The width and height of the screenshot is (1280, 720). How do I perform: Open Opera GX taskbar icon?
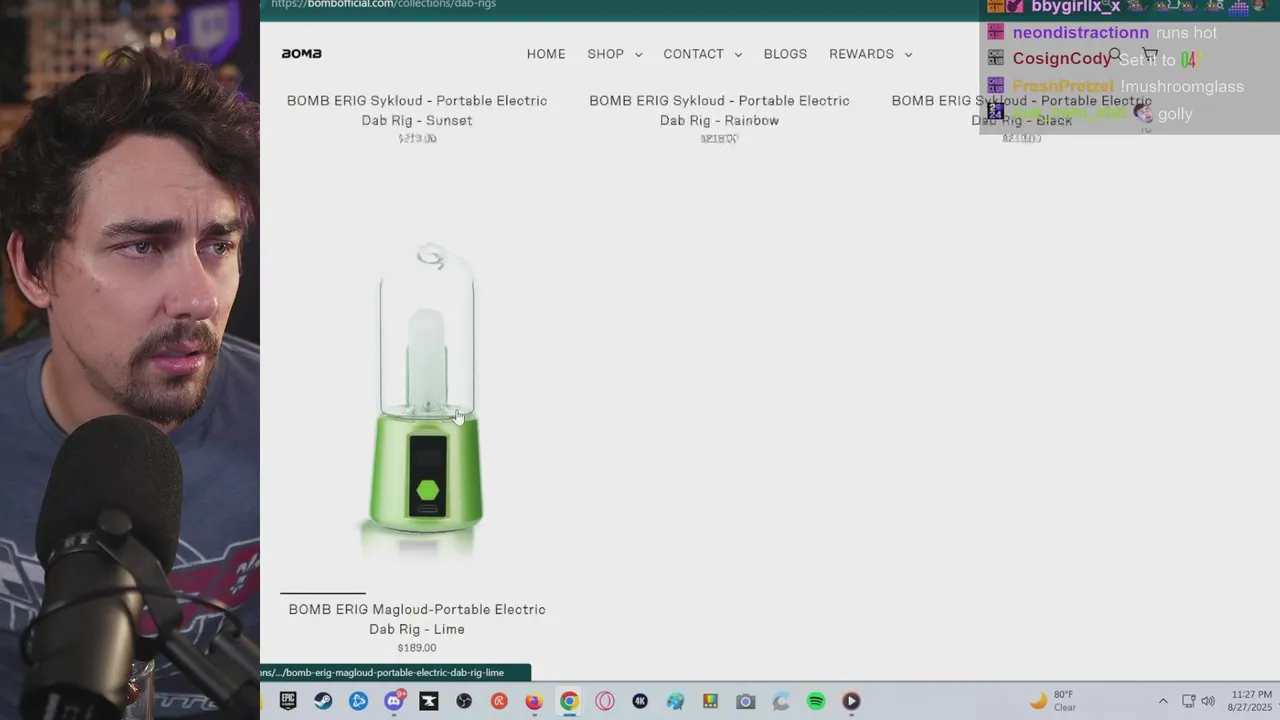coord(605,701)
